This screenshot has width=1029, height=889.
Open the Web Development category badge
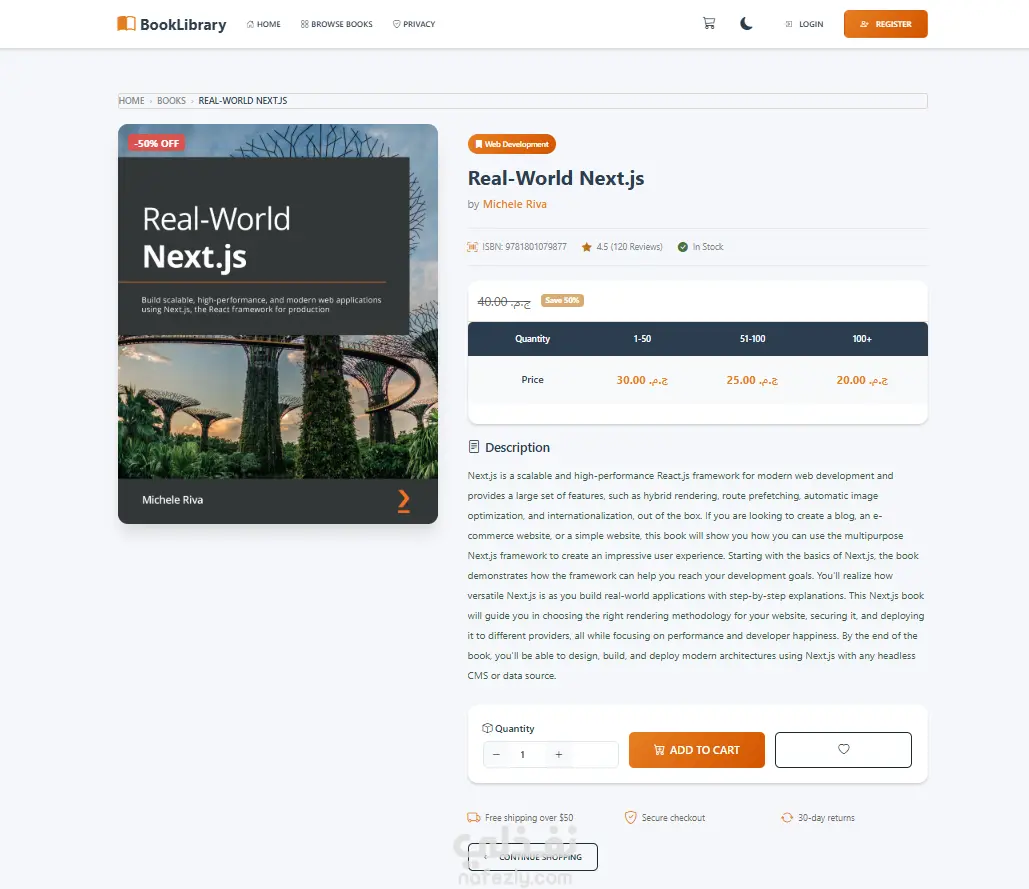(512, 144)
